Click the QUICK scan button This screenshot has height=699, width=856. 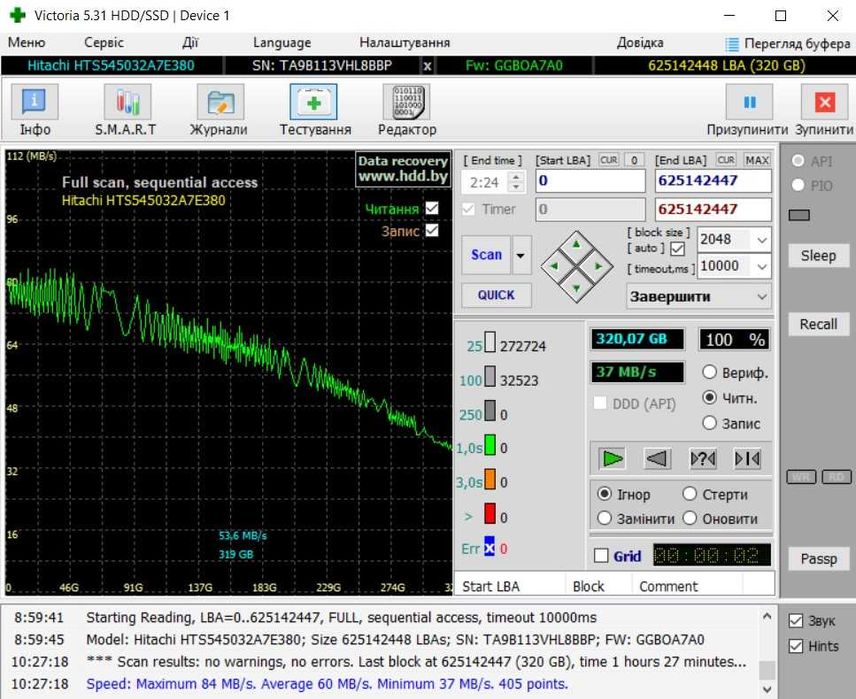click(x=496, y=295)
